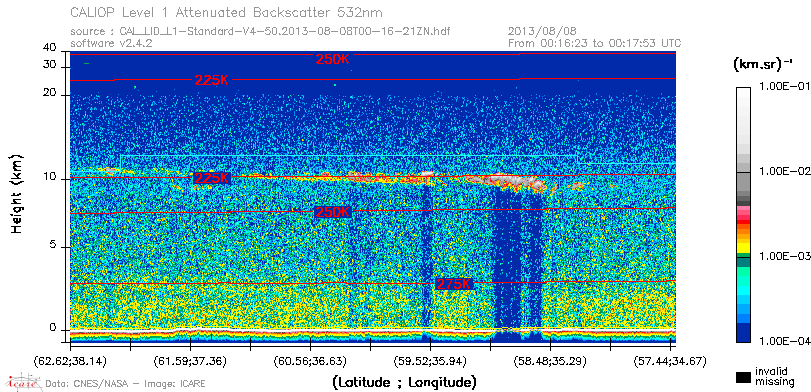Click the x-axis label '(57.44;34.67)'

click(x=670, y=360)
